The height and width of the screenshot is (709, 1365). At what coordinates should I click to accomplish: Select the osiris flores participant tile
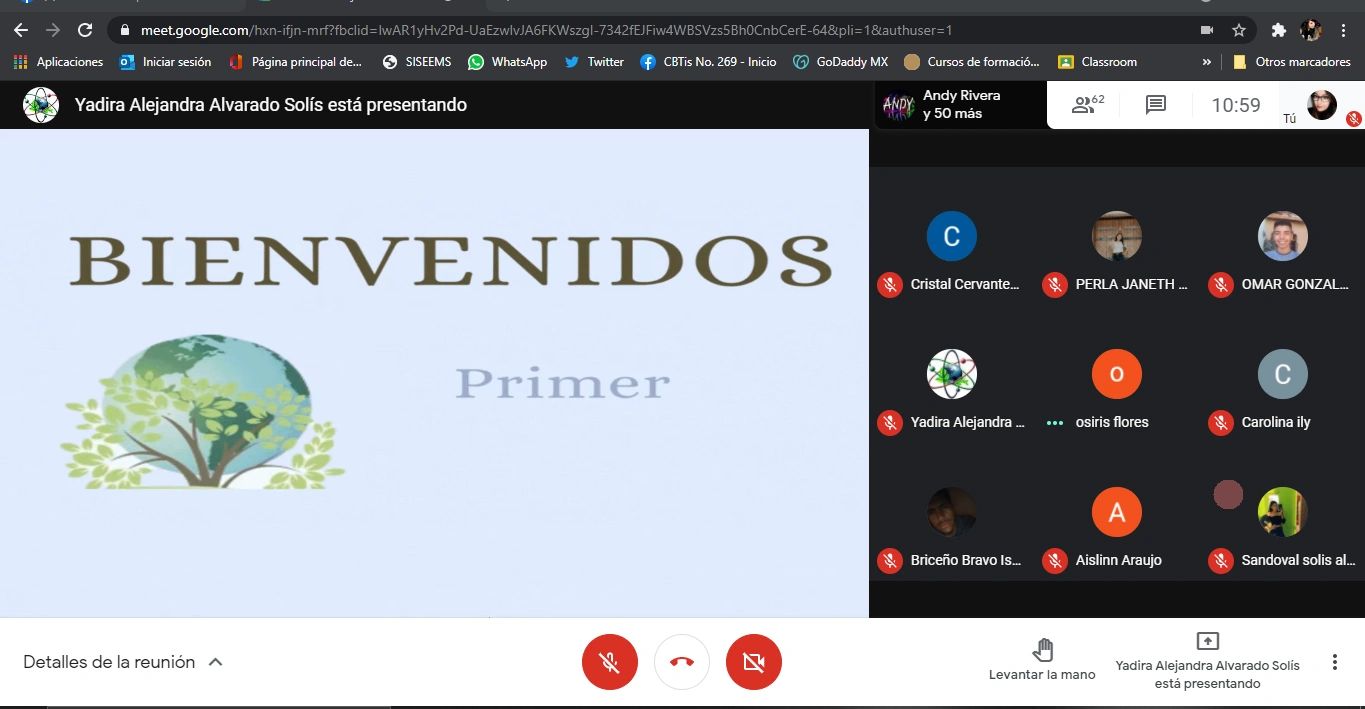(x=1116, y=386)
